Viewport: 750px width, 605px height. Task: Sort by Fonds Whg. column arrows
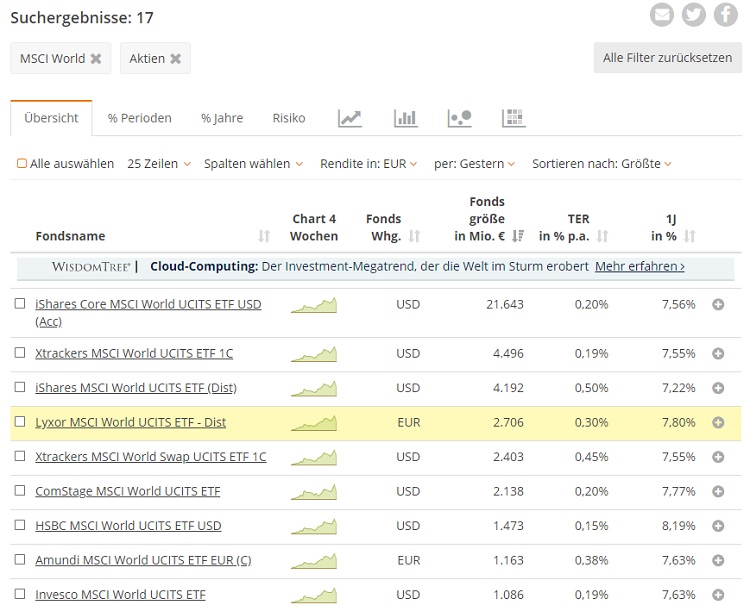[414, 236]
